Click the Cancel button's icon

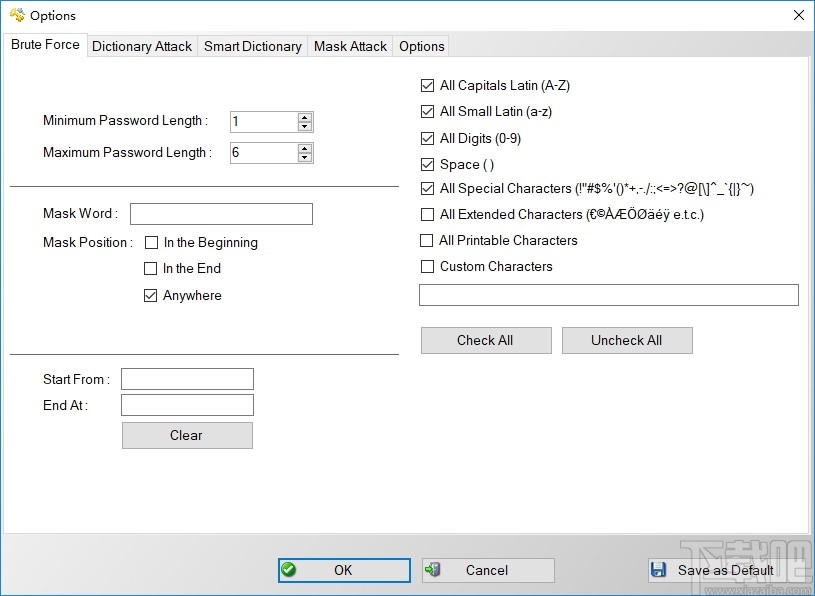[433, 570]
